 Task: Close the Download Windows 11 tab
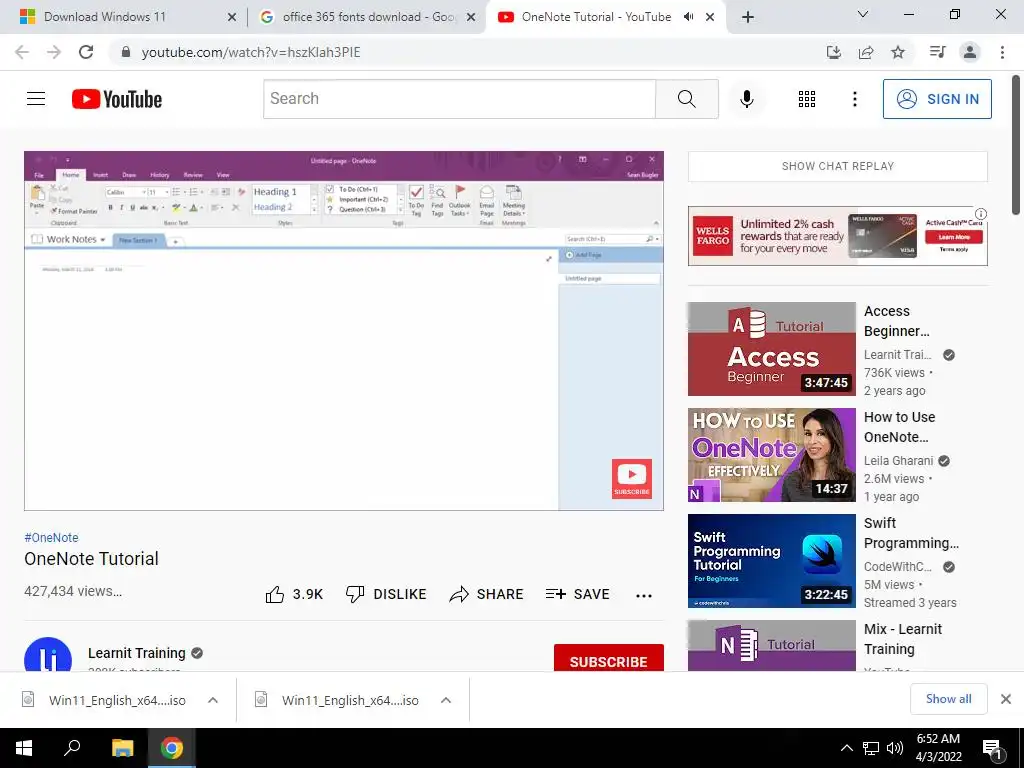(232, 17)
